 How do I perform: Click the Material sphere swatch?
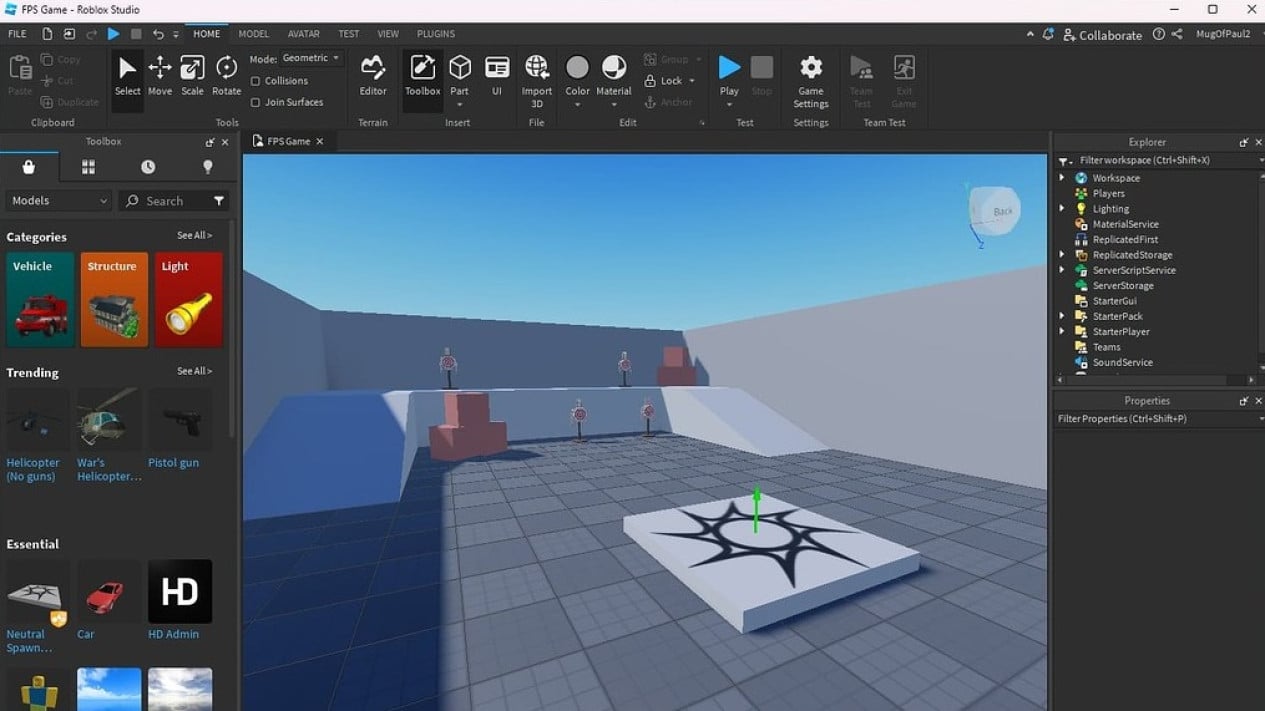614,67
